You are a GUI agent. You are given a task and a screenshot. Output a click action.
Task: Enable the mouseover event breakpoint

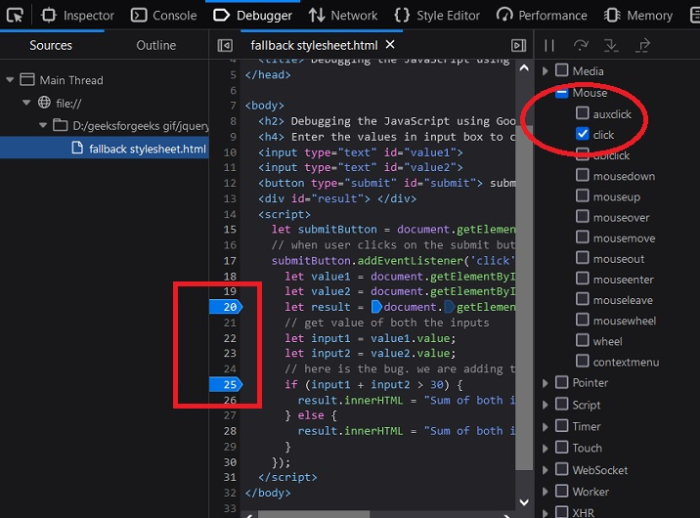pyautogui.click(x=582, y=216)
